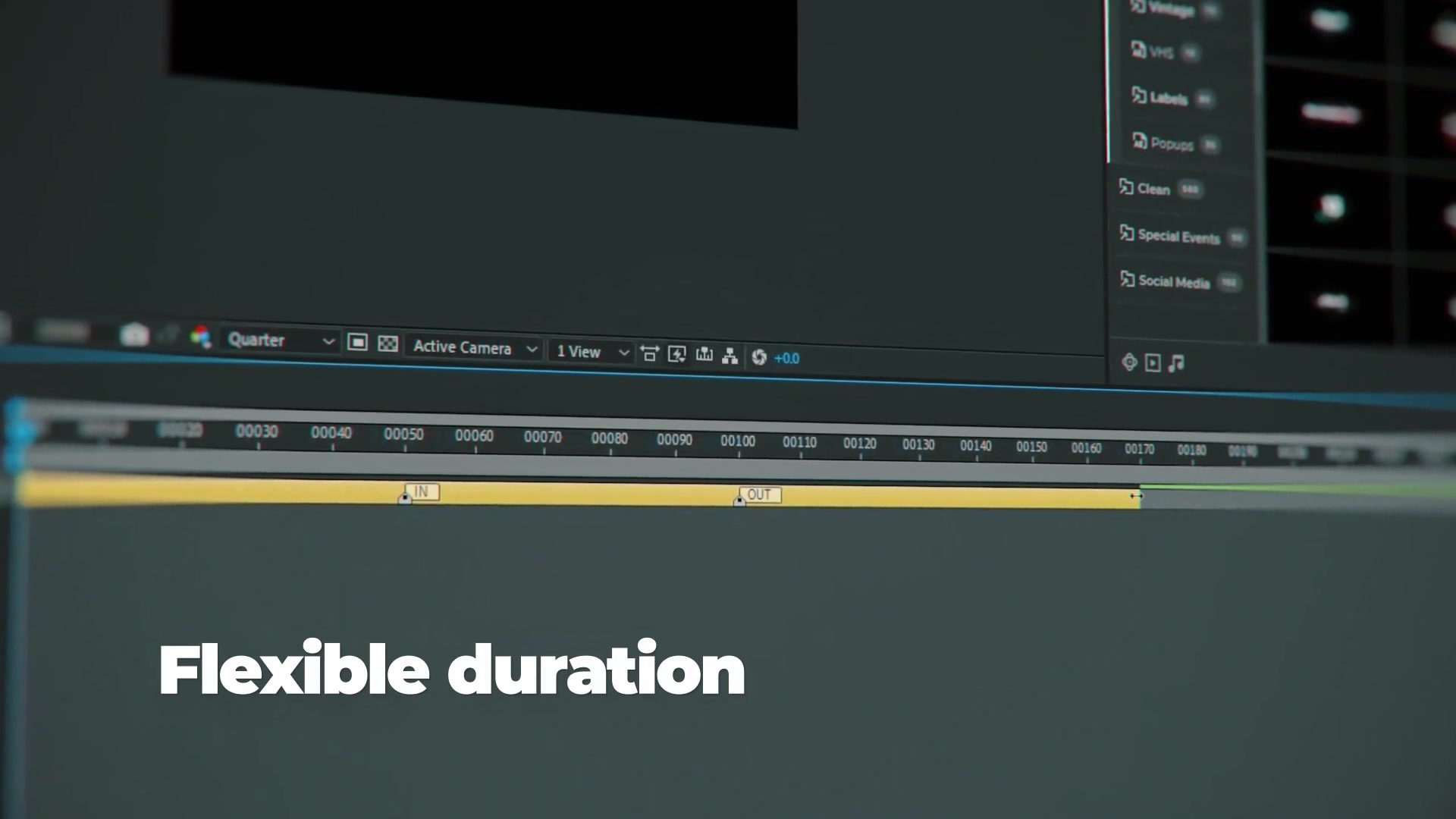Screen dimensions: 1456x819
Task: Click the Social Media category icon
Action: 1126,282
